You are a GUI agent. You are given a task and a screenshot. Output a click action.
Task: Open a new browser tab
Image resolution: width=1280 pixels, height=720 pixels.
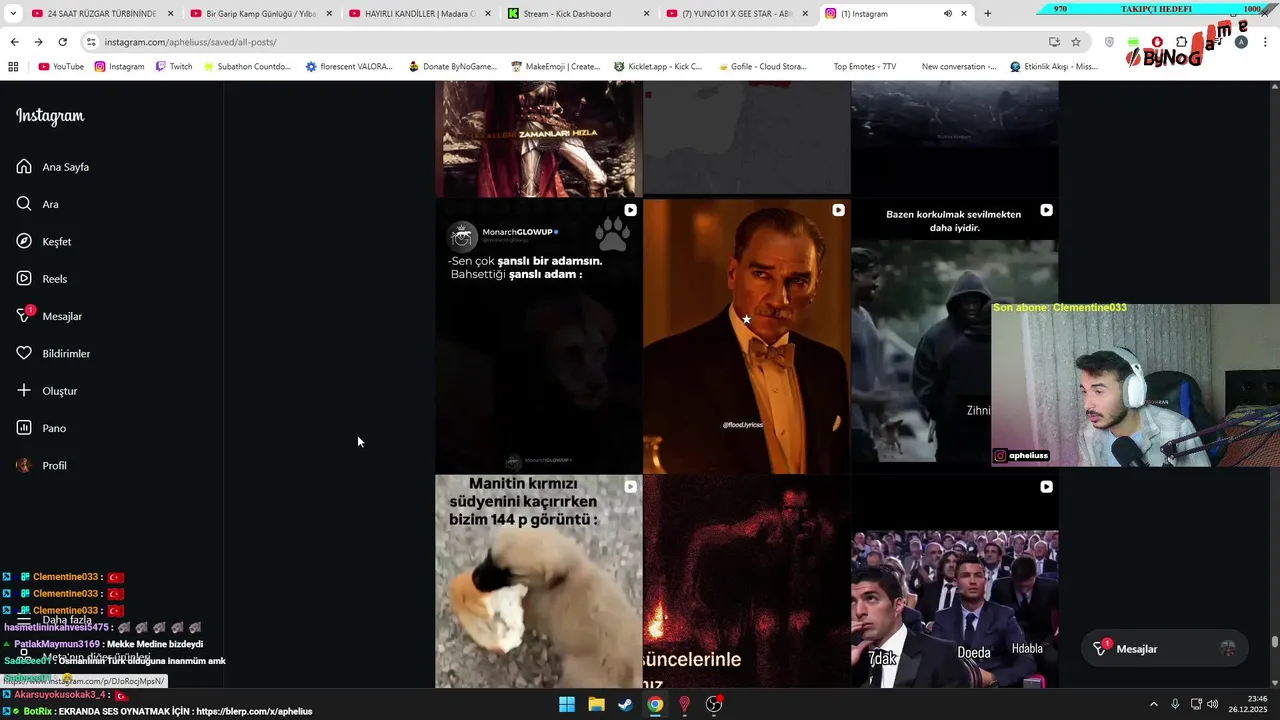coord(988,14)
